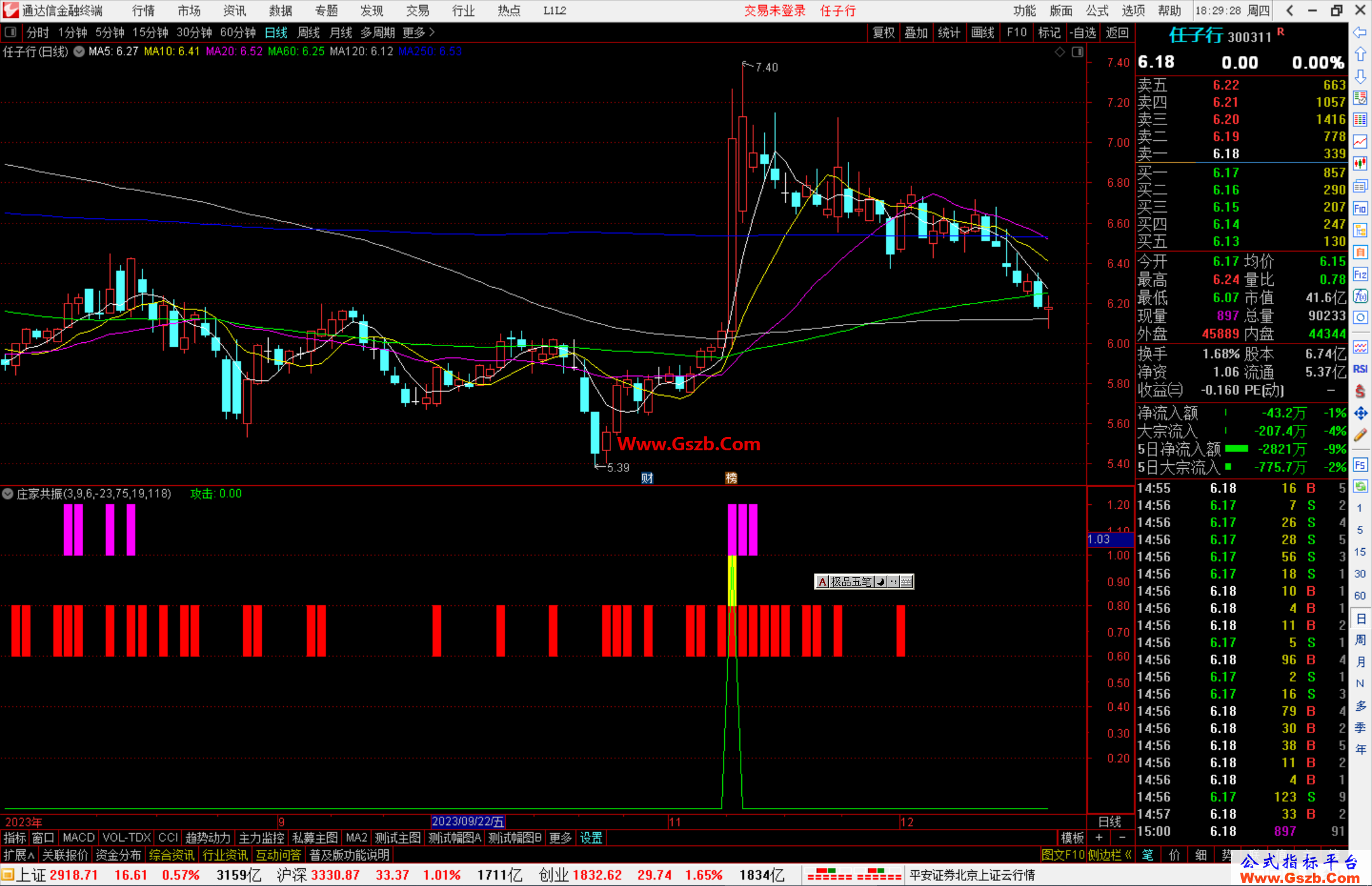The height and width of the screenshot is (886, 1372).
Task: Click the FS sidebar icon
Action: point(1360,464)
